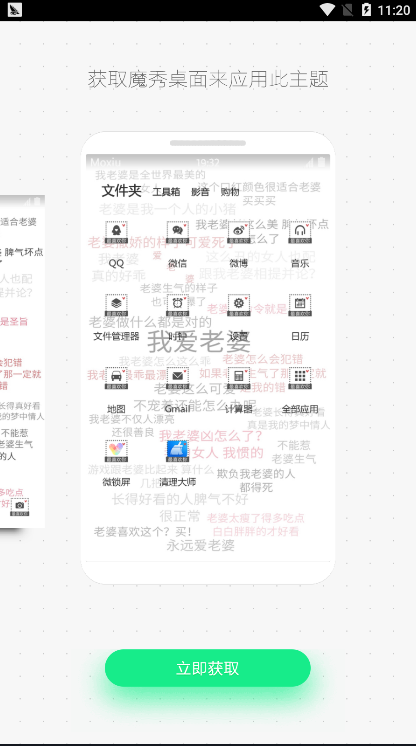The height and width of the screenshot is (746, 416).
Task: Select the 文件夹 label in preview
Action: pyautogui.click(x=122, y=191)
